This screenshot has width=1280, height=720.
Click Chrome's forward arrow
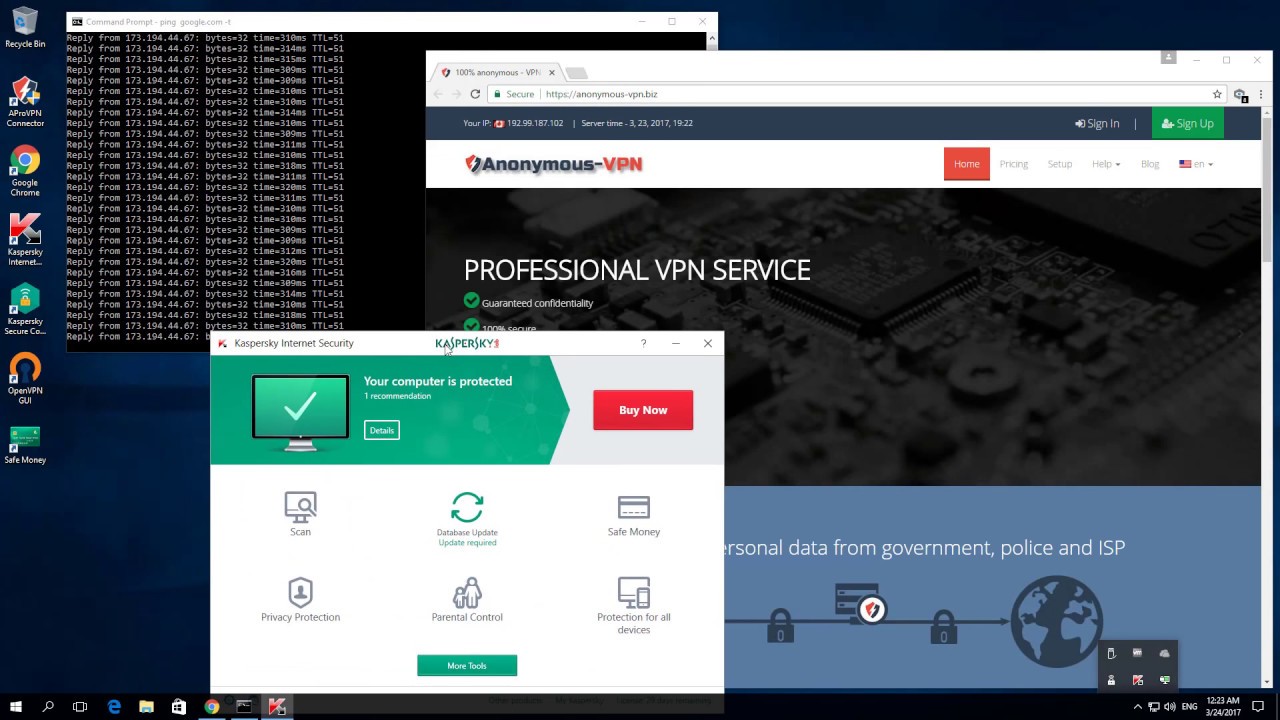(456, 94)
